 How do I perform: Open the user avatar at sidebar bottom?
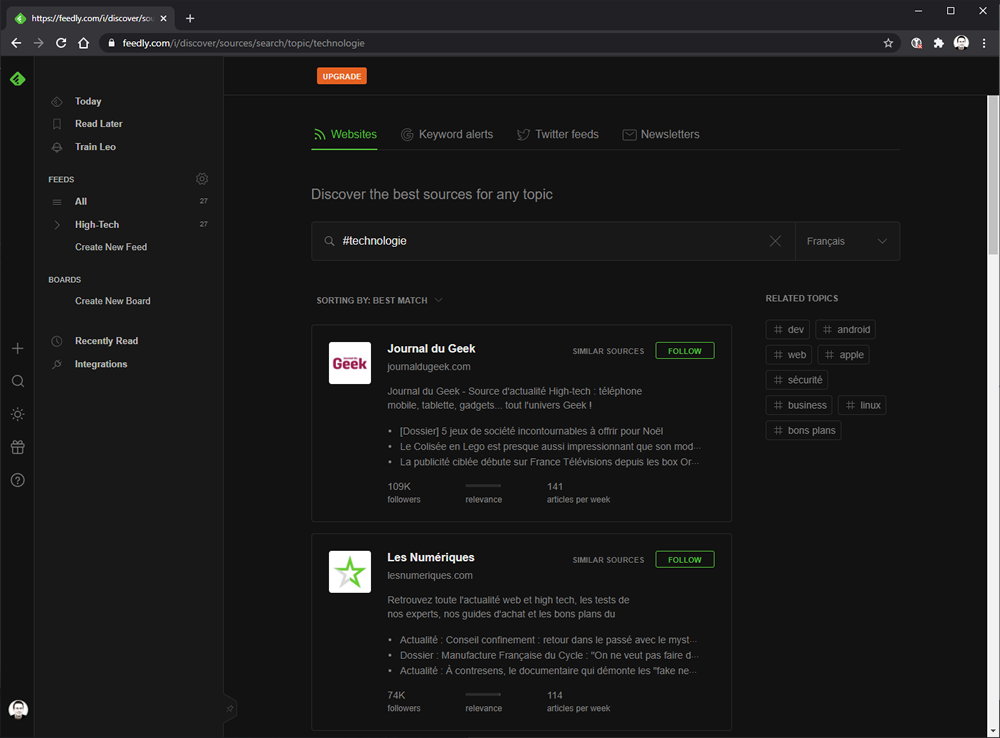(18, 709)
